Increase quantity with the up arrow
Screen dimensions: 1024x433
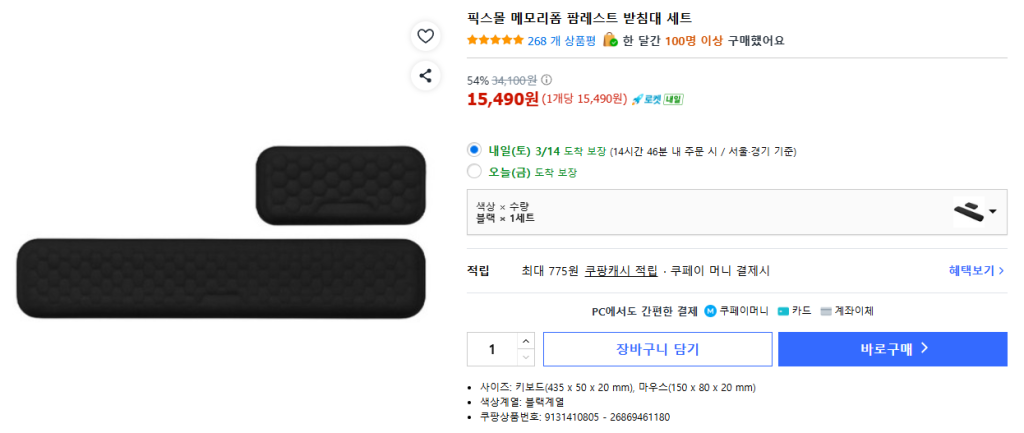click(526, 341)
